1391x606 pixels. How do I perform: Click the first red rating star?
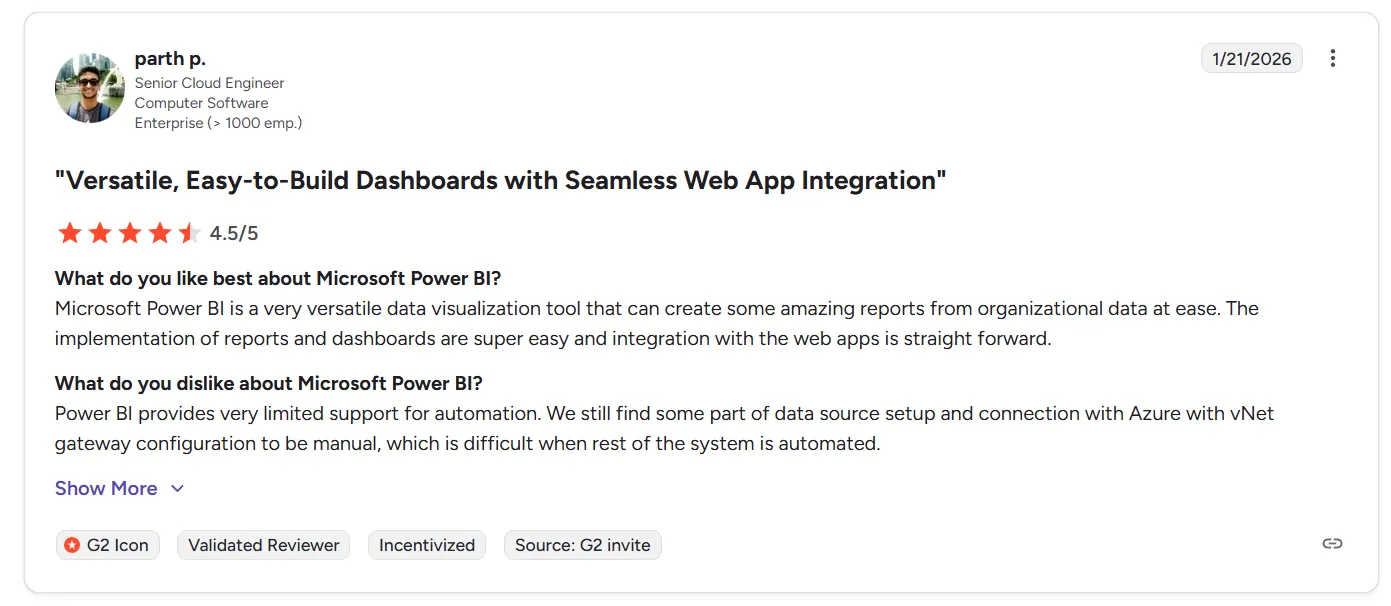tap(69, 234)
